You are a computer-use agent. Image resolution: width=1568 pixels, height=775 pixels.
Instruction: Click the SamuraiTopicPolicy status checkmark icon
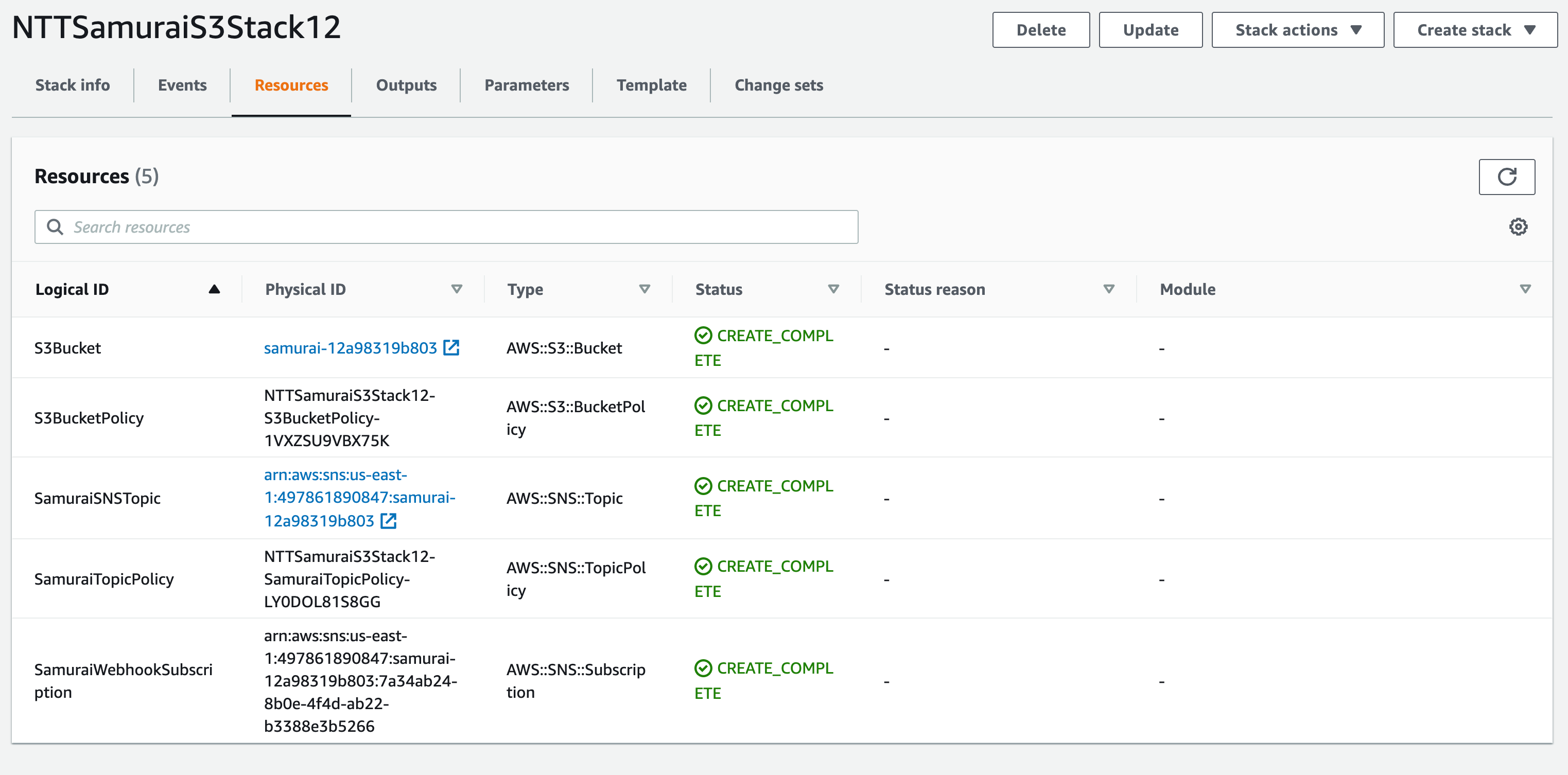703,566
